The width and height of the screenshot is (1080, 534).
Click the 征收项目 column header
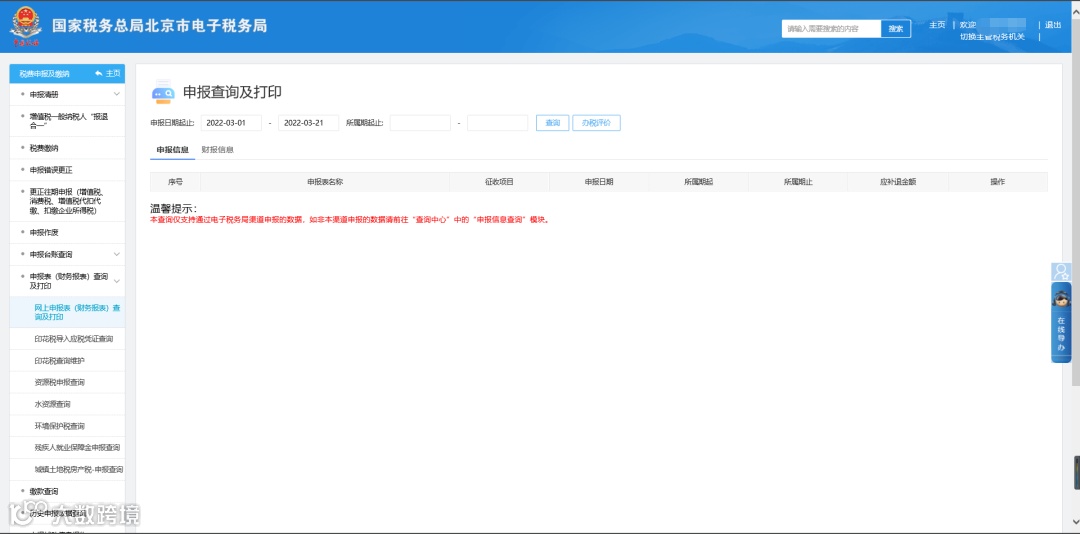pos(499,182)
